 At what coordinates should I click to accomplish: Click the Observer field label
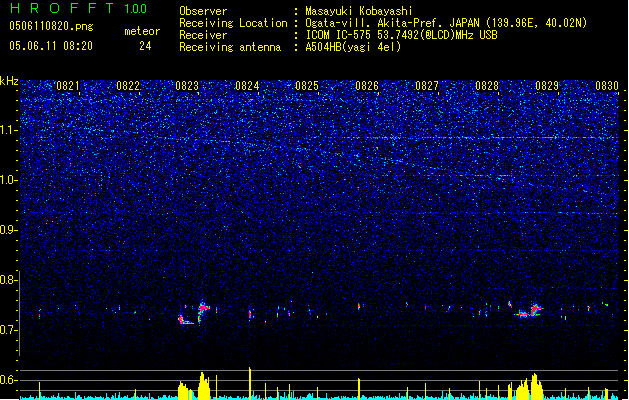tap(203, 11)
